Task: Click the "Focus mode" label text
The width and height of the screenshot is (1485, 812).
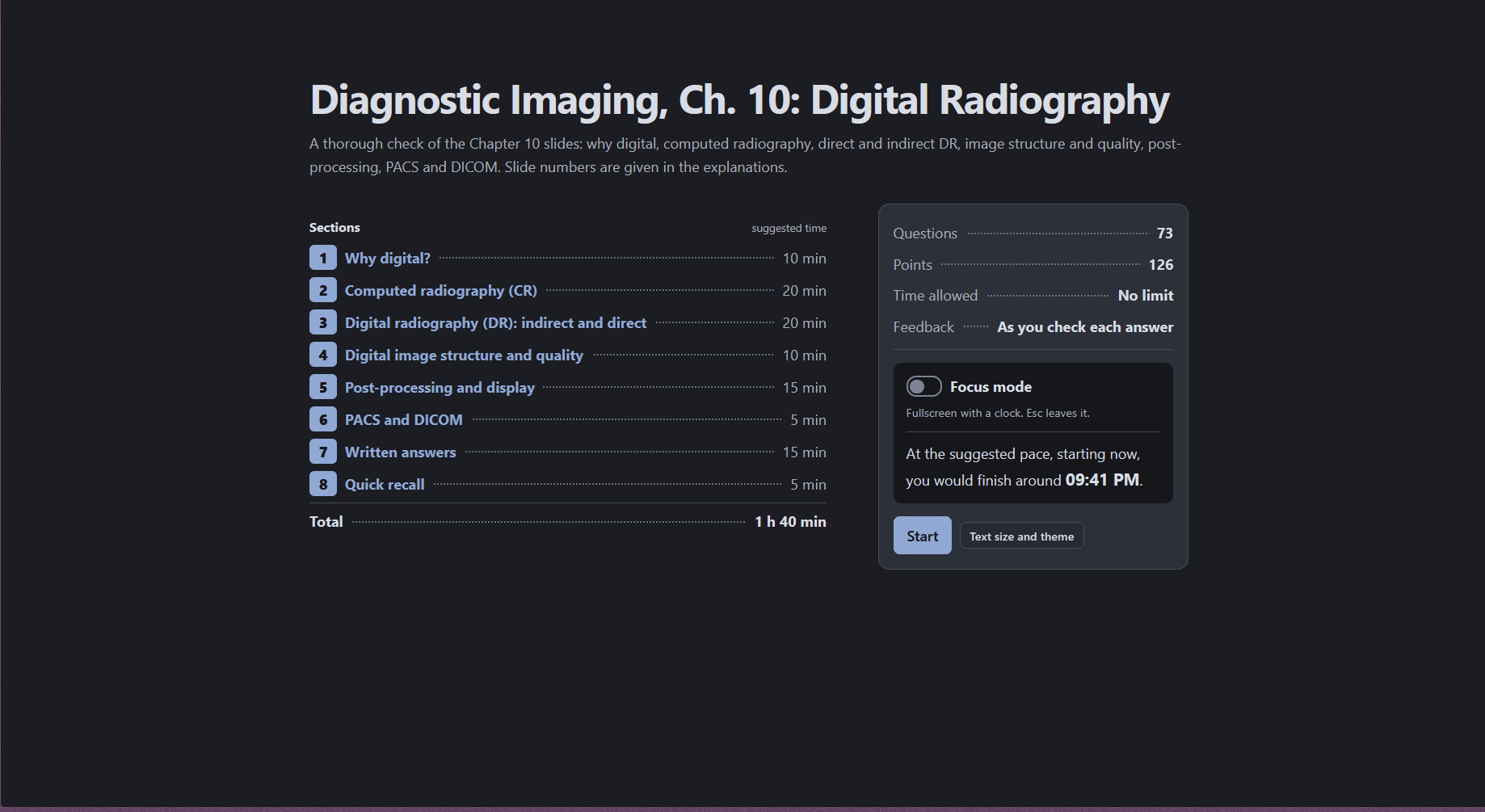Action: (x=991, y=386)
